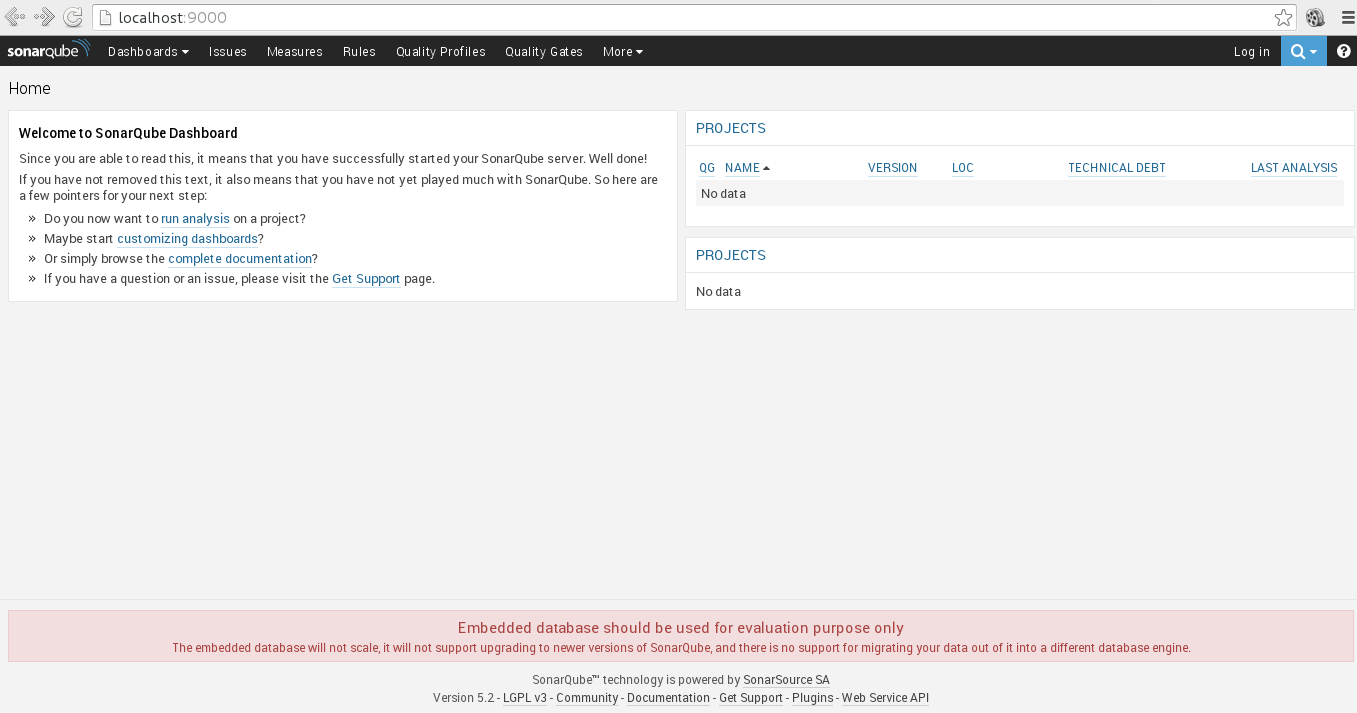Open the search magnifier dropdown
This screenshot has width=1357, height=713.
1303,52
